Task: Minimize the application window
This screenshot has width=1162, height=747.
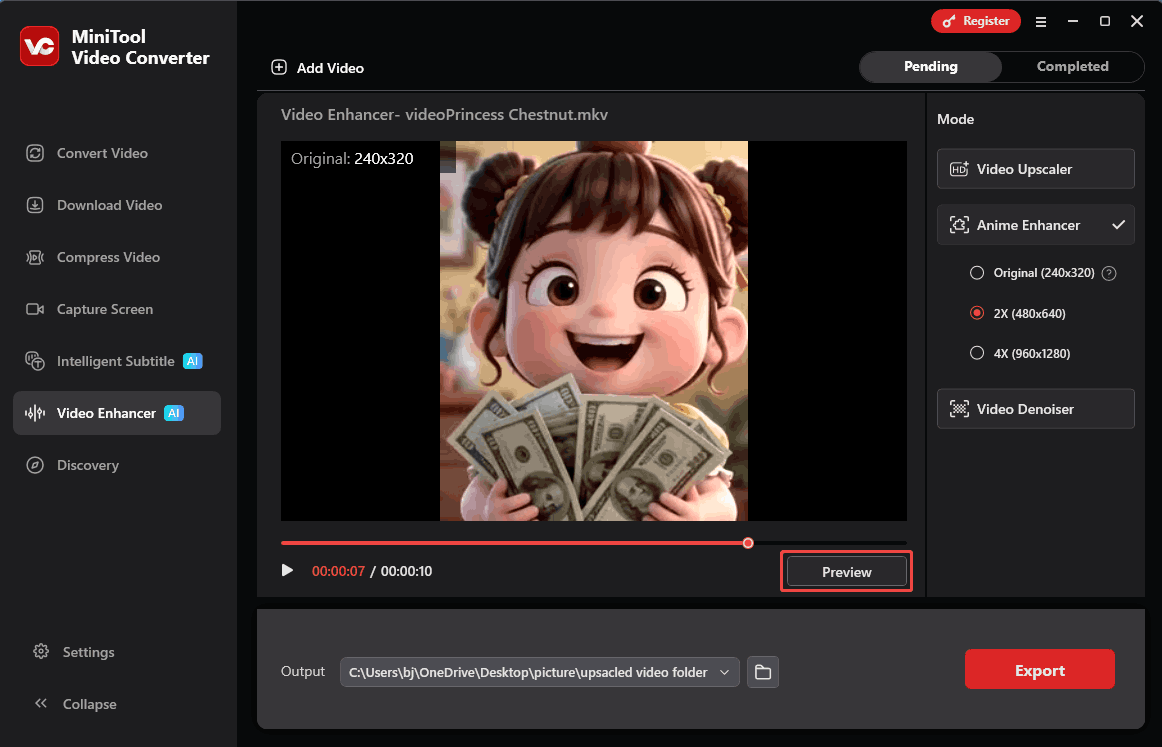Action: pyautogui.click(x=1072, y=21)
